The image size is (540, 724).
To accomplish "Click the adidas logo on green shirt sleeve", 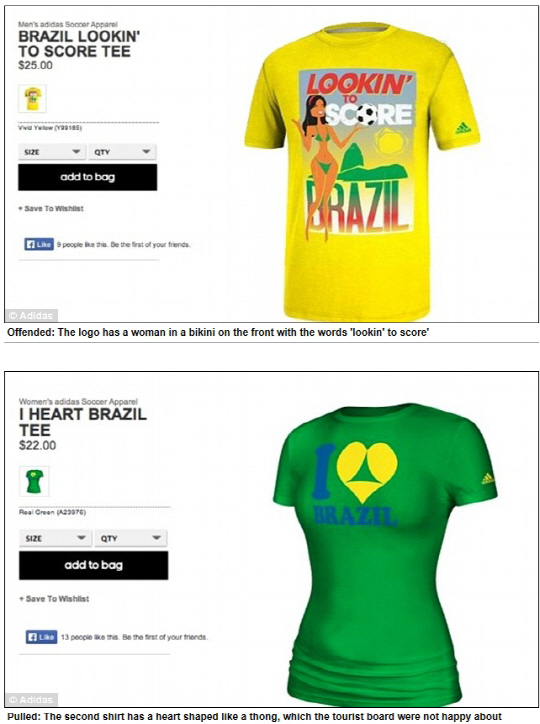I will 487,478.
